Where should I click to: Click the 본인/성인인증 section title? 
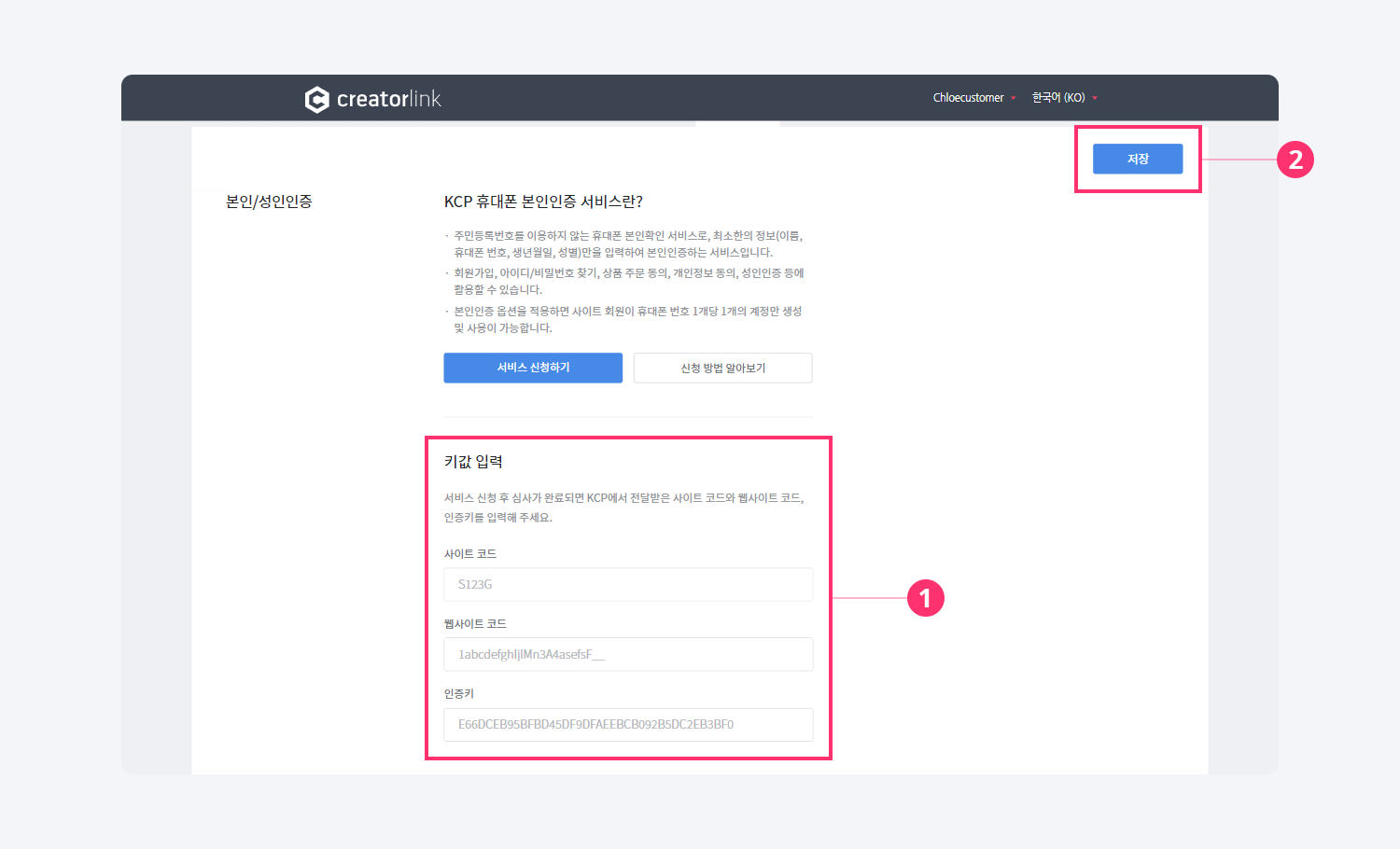coord(269,202)
